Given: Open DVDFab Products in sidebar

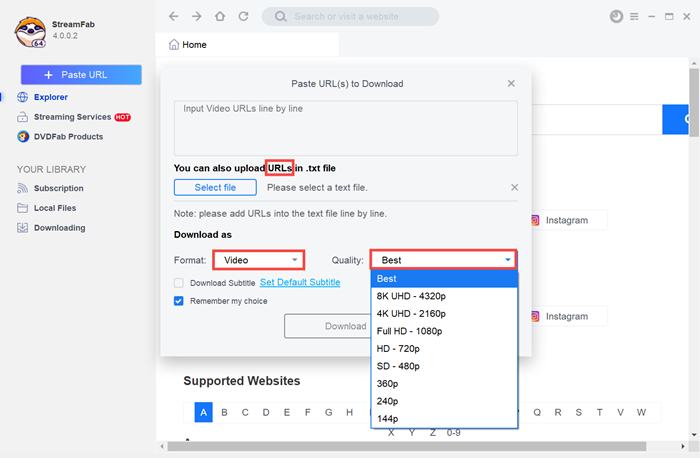Looking at the screenshot, I should [x=68, y=137].
